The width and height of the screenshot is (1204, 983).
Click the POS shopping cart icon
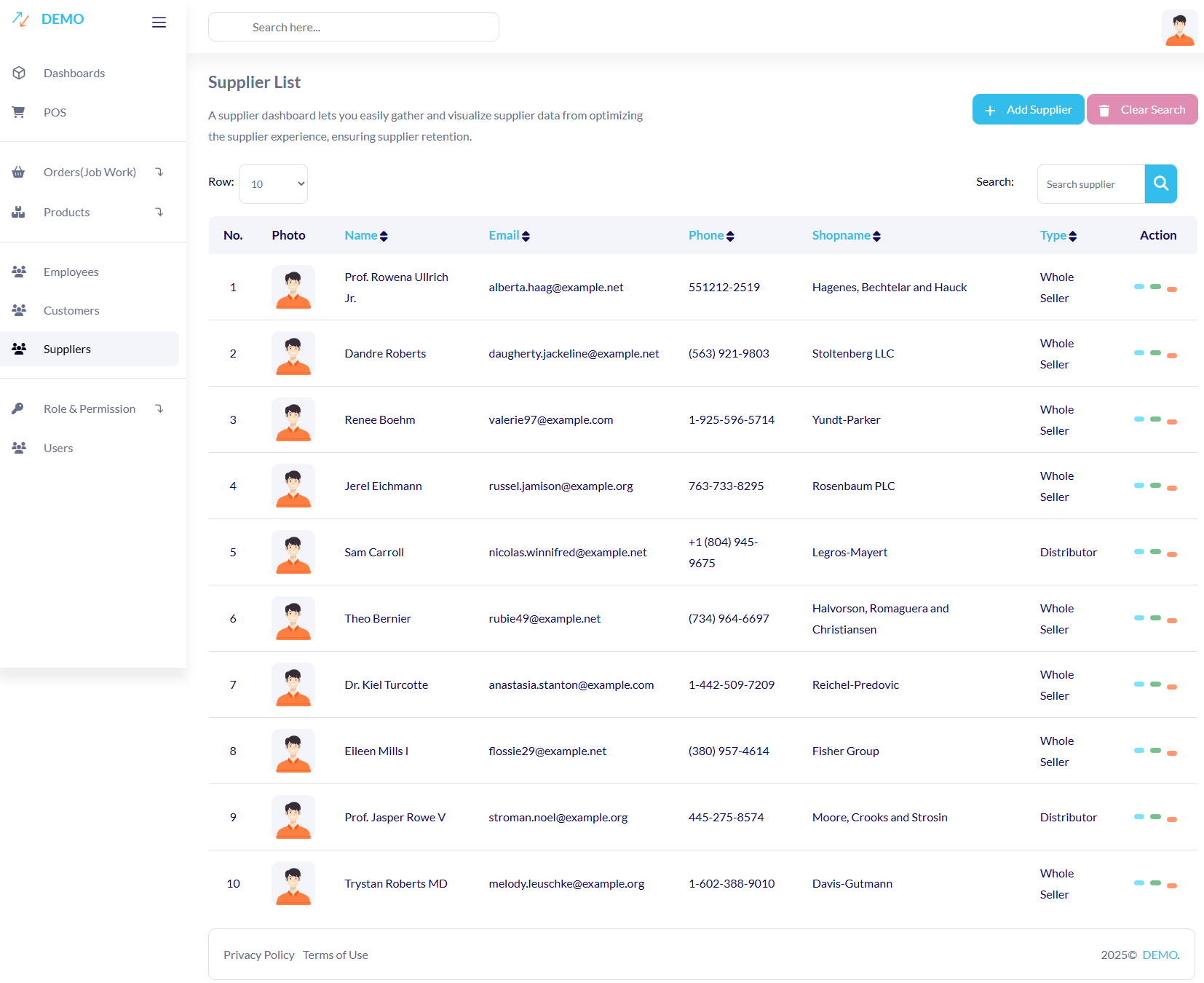click(19, 112)
